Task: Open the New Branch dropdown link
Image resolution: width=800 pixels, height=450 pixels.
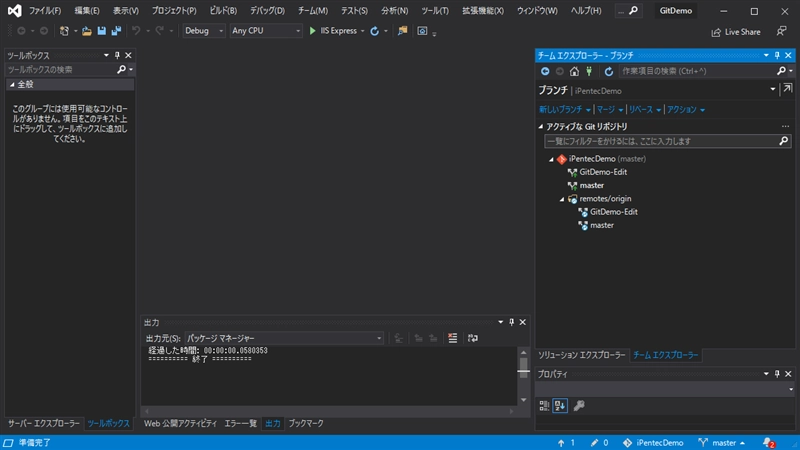Action: 565,110
